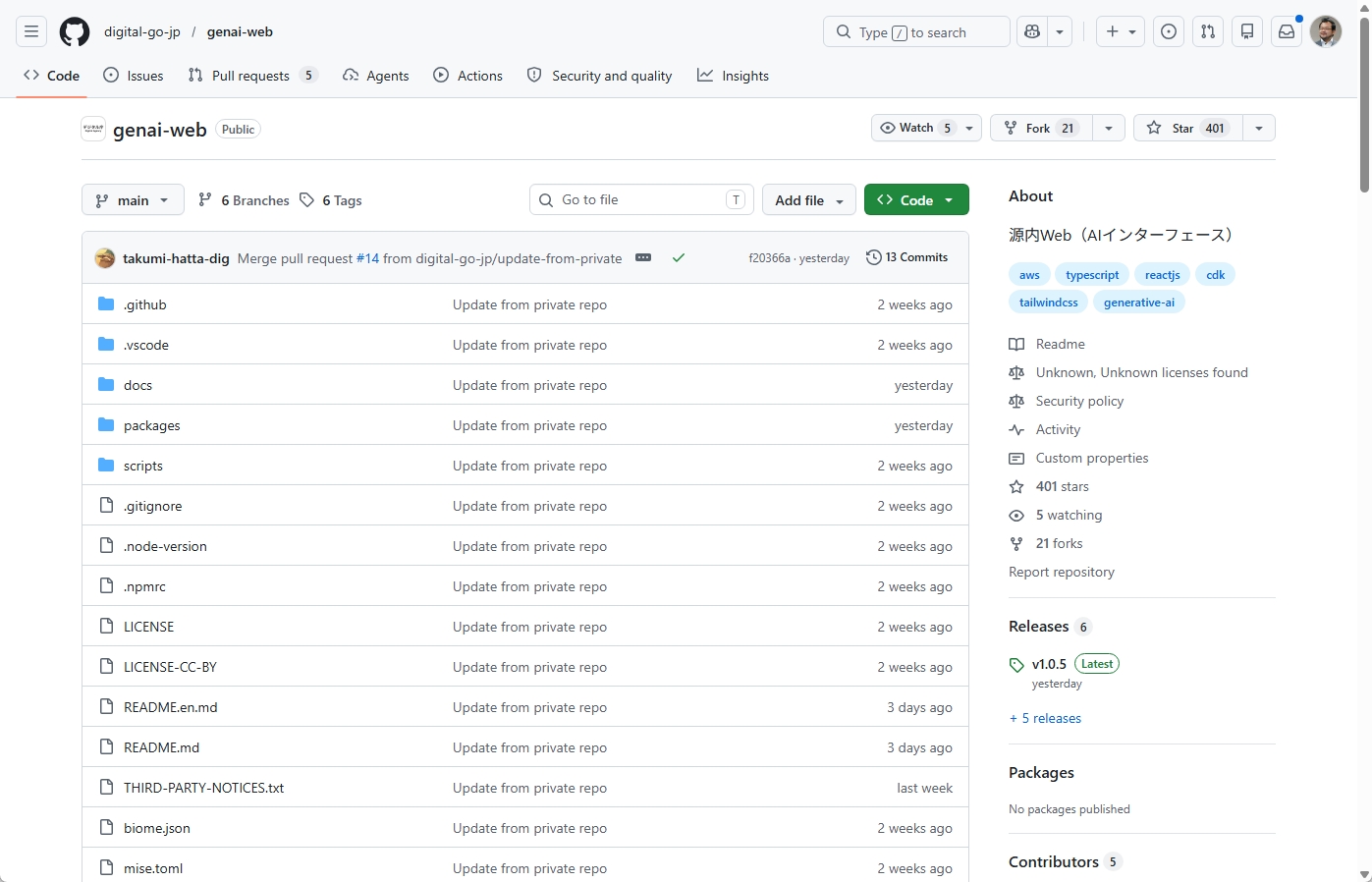1372x882 pixels.
Task: Focus the Type / to search box
Action: click(x=916, y=31)
